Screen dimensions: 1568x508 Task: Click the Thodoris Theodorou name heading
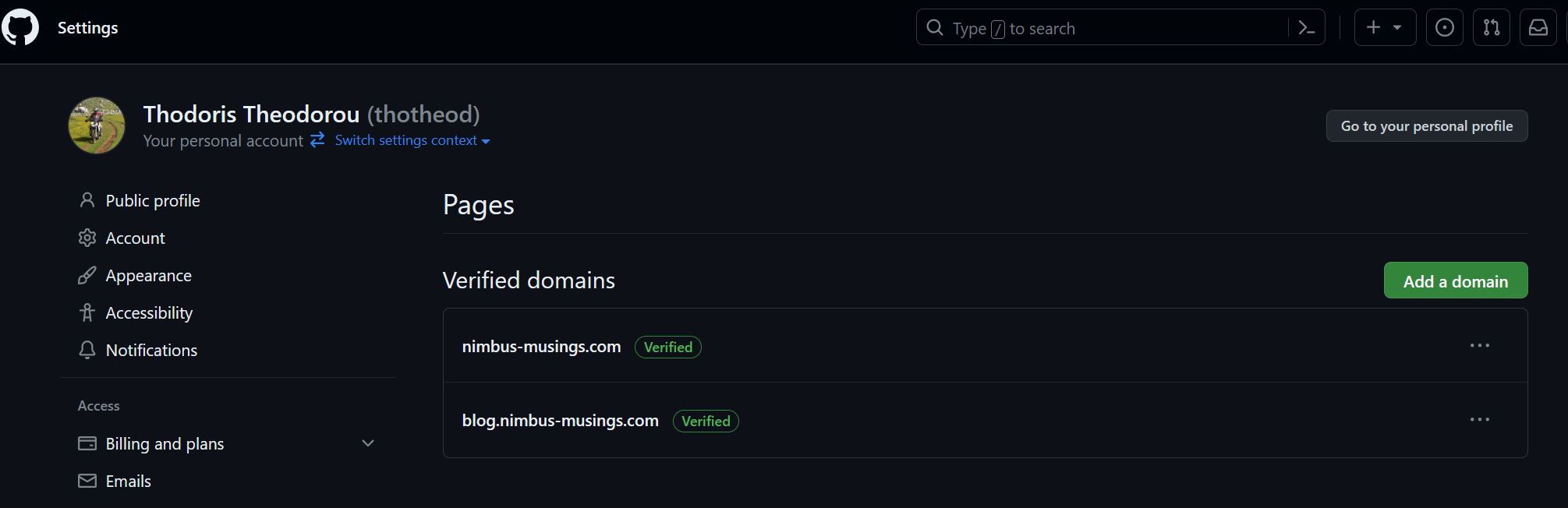[x=251, y=115]
